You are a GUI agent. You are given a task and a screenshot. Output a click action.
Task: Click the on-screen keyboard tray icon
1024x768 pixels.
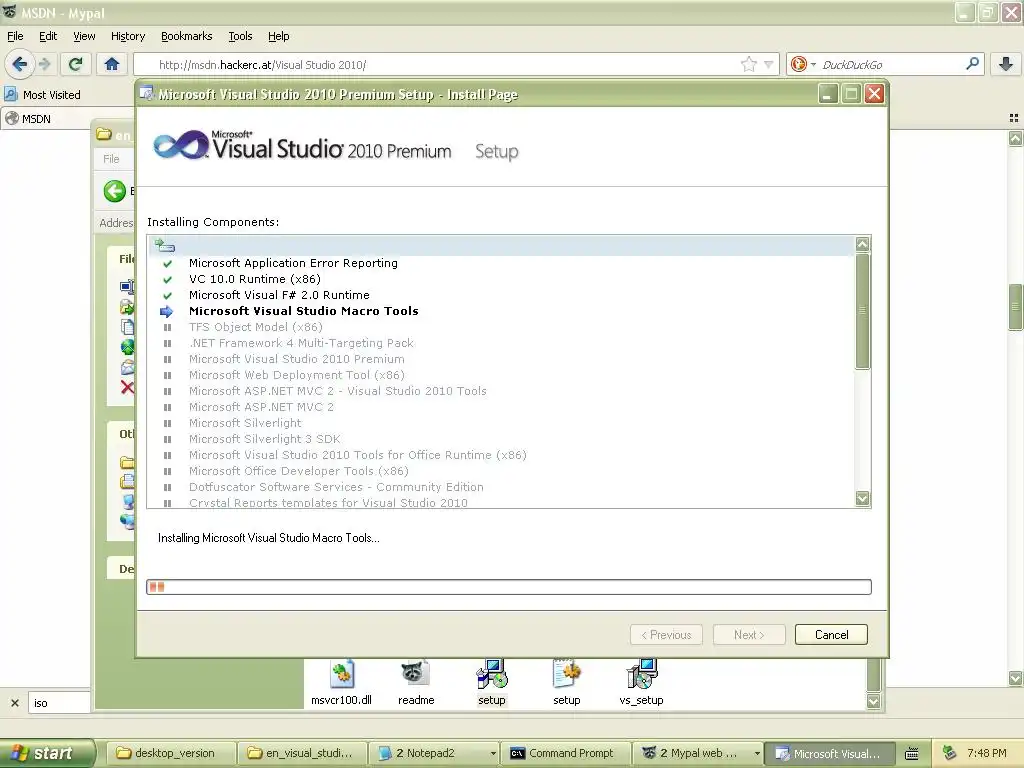pyautogui.click(x=912, y=754)
